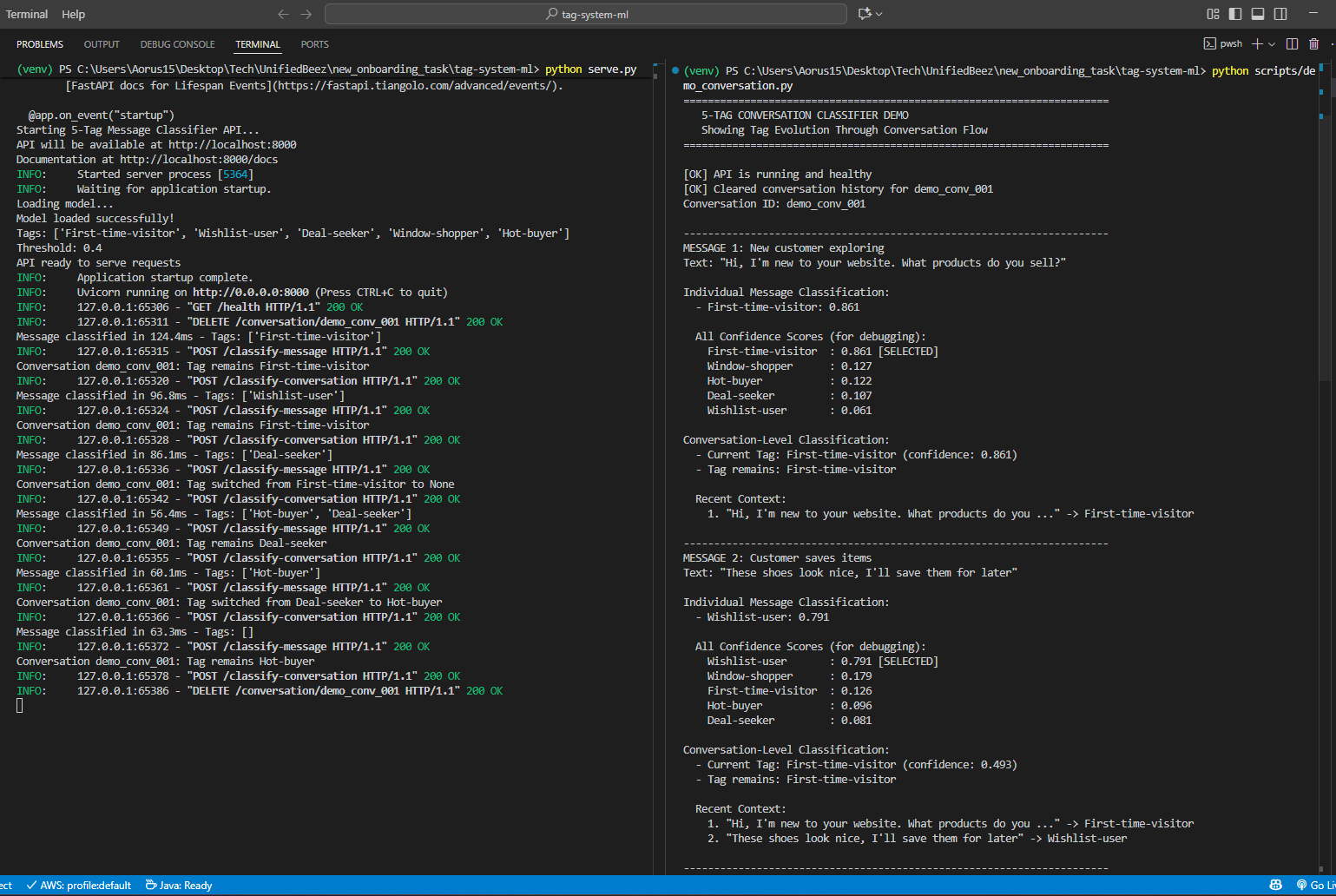The image size is (1336, 896).
Task: Kill the terminal using the trash icon
Action: [x=1313, y=43]
